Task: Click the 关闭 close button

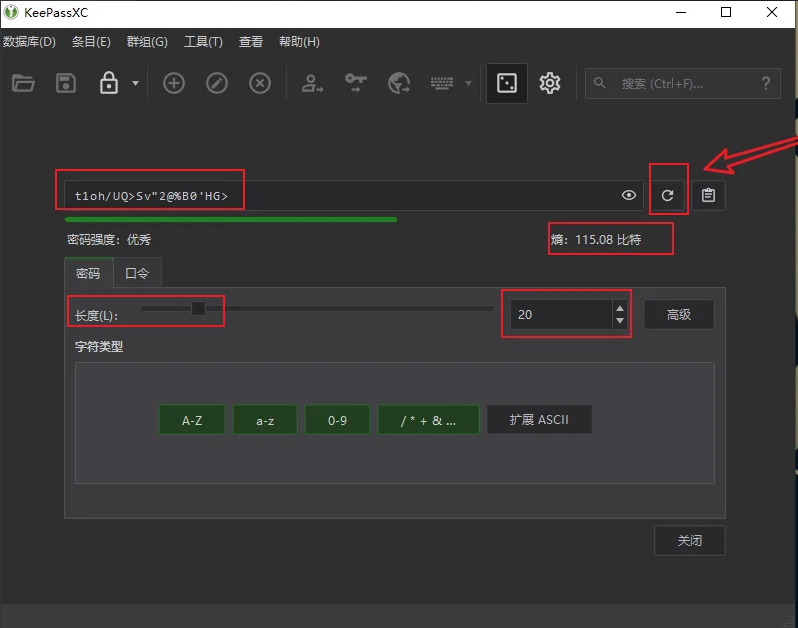Action: tap(690, 540)
